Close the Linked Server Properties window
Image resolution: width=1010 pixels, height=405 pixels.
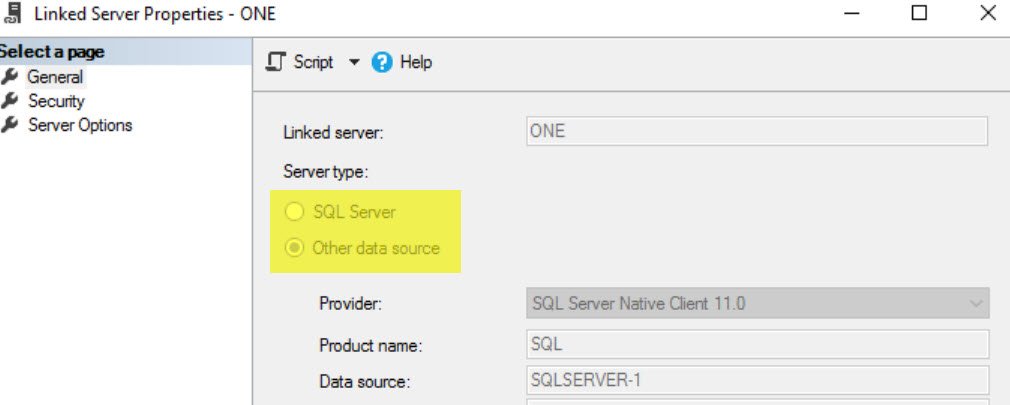[x=987, y=14]
